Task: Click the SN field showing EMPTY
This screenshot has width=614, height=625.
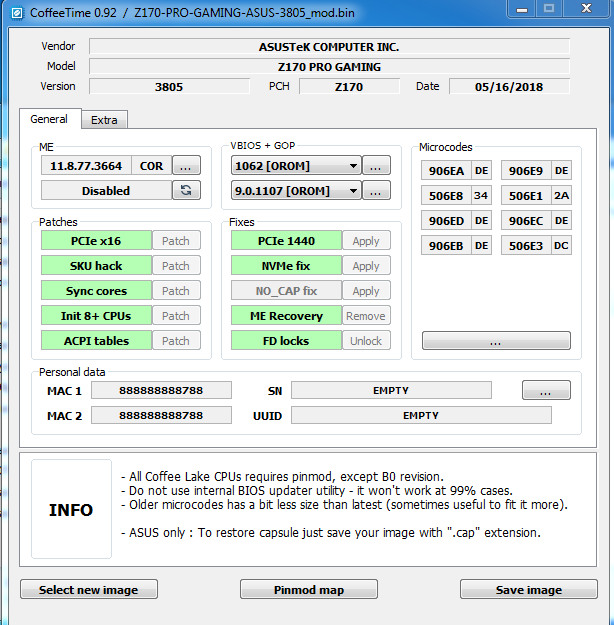Action: tap(391, 390)
